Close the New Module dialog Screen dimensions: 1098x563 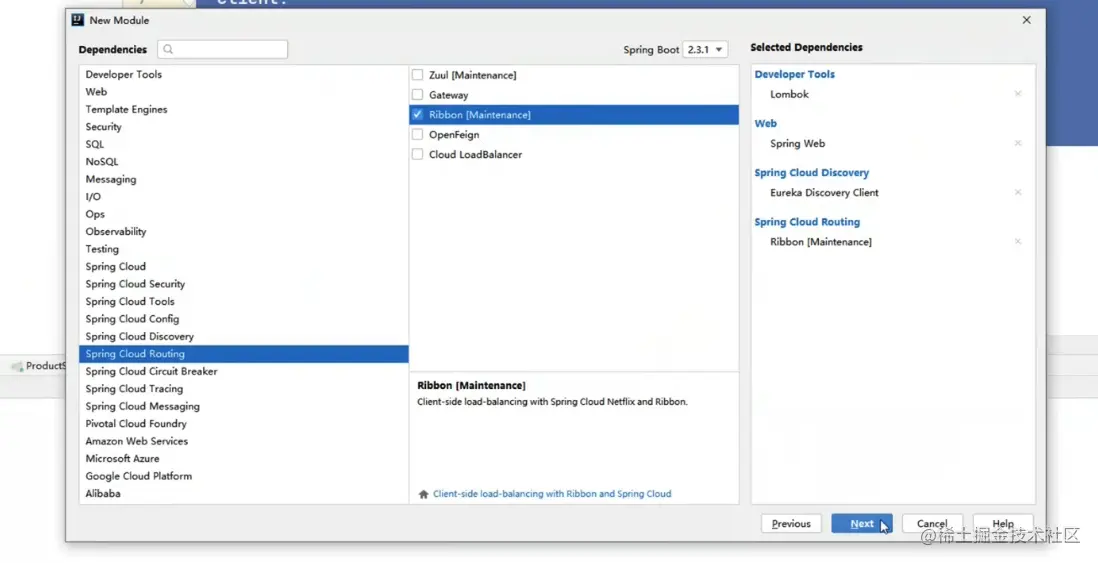pyautogui.click(x=1027, y=20)
